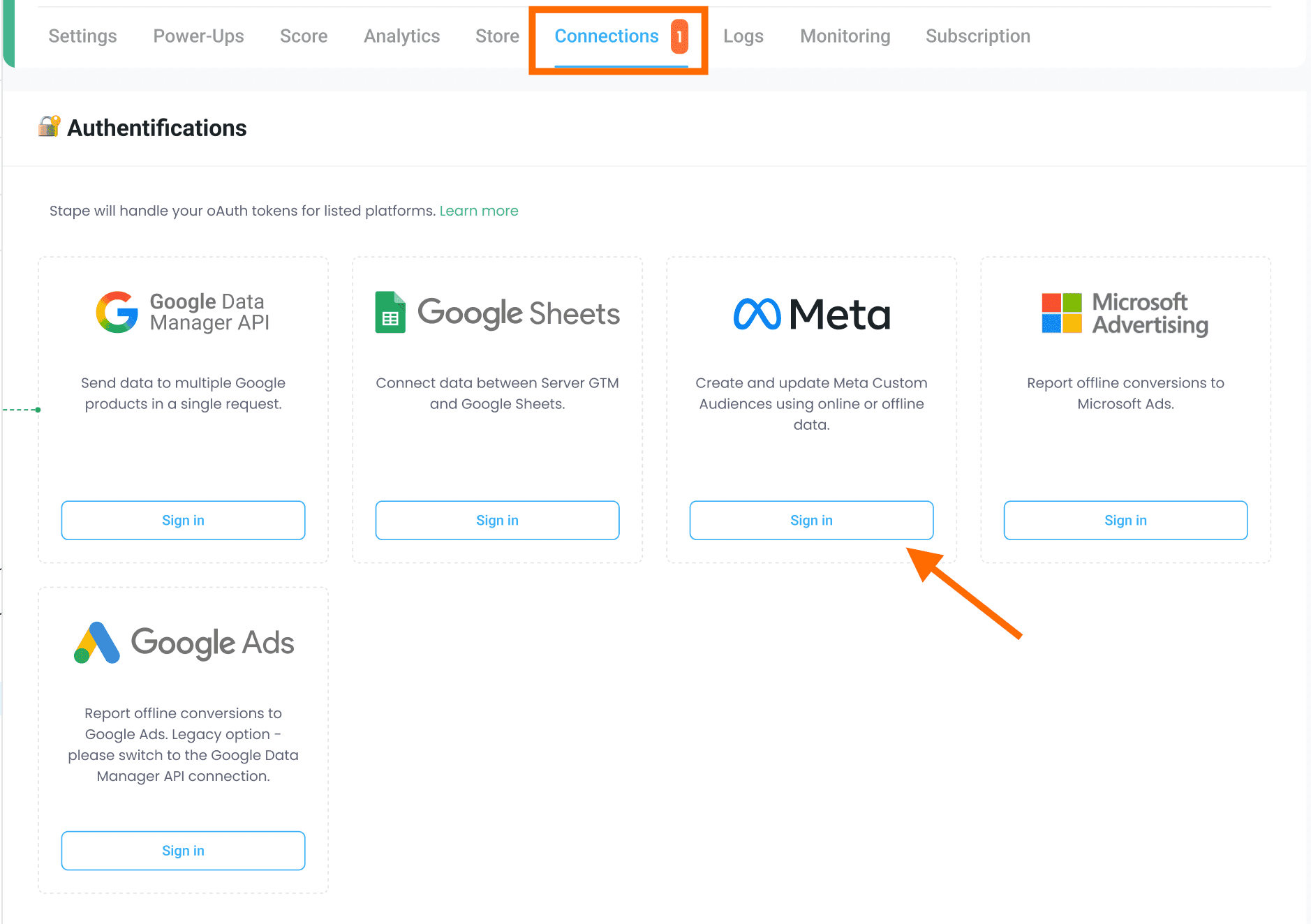
Task: Click the Meta logo
Action: tap(810, 313)
